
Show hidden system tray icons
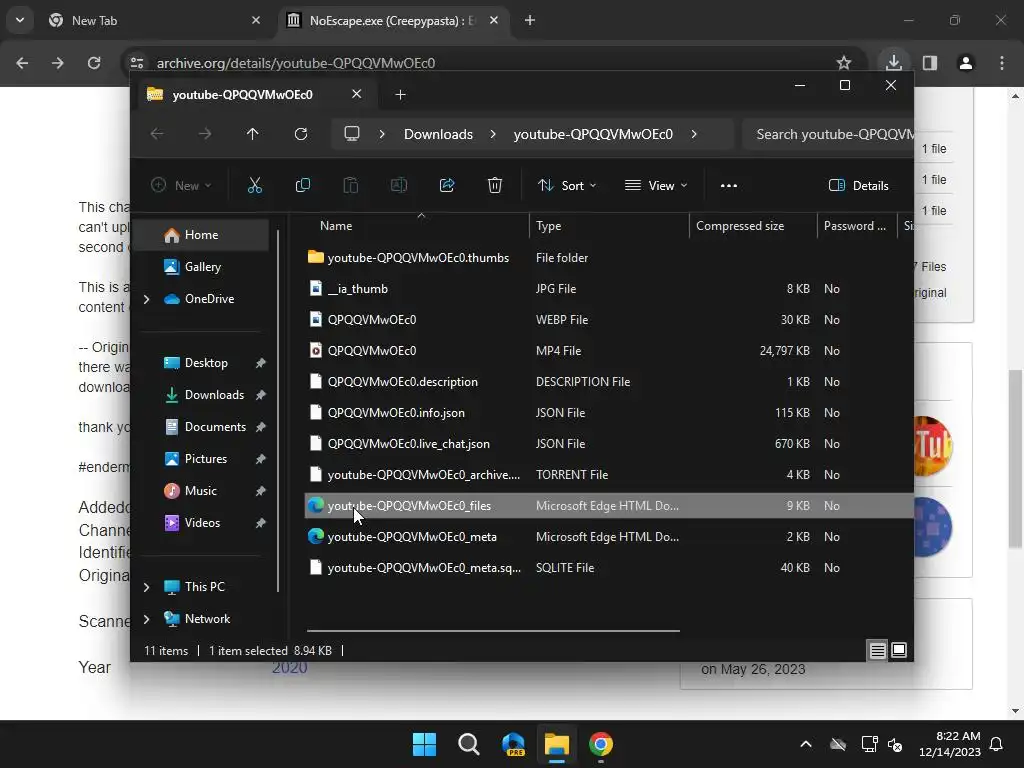(x=806, y=744)
